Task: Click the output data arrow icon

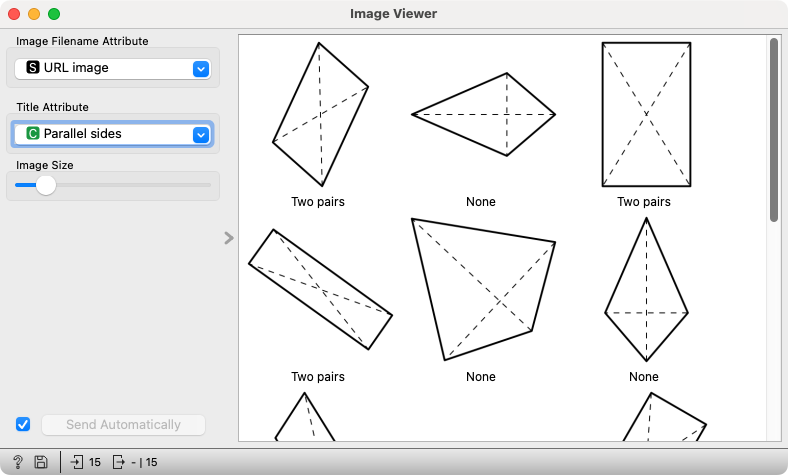Action: (x=119, y=462)
